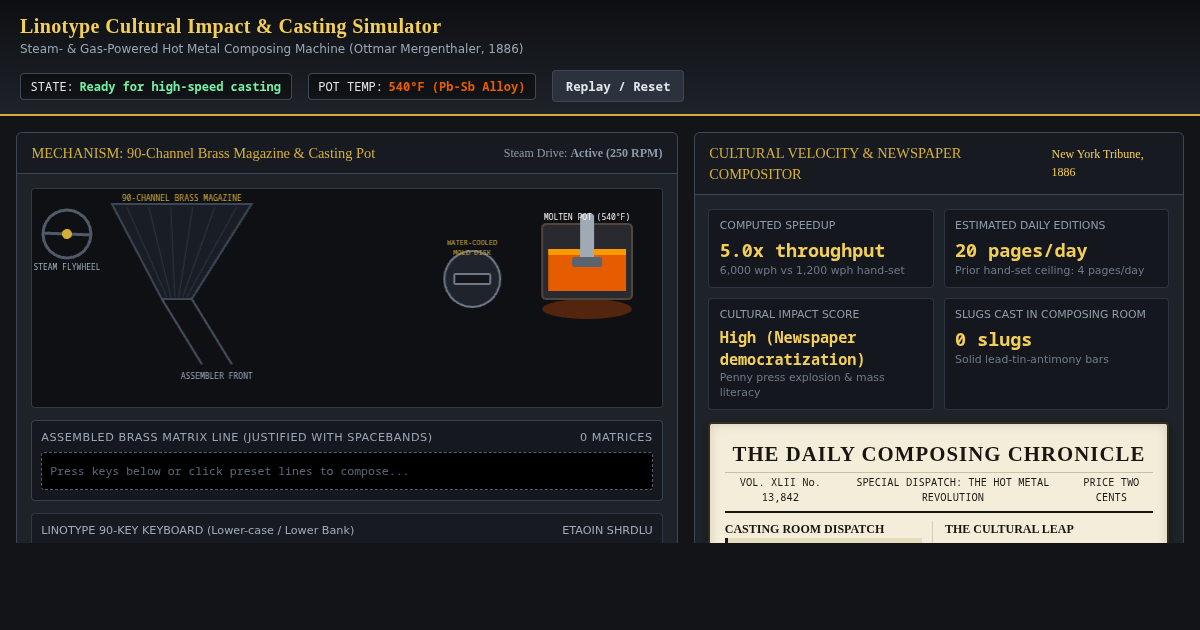
Task: Click 'New York Tribune, 1886' label
Action: 1097,163
